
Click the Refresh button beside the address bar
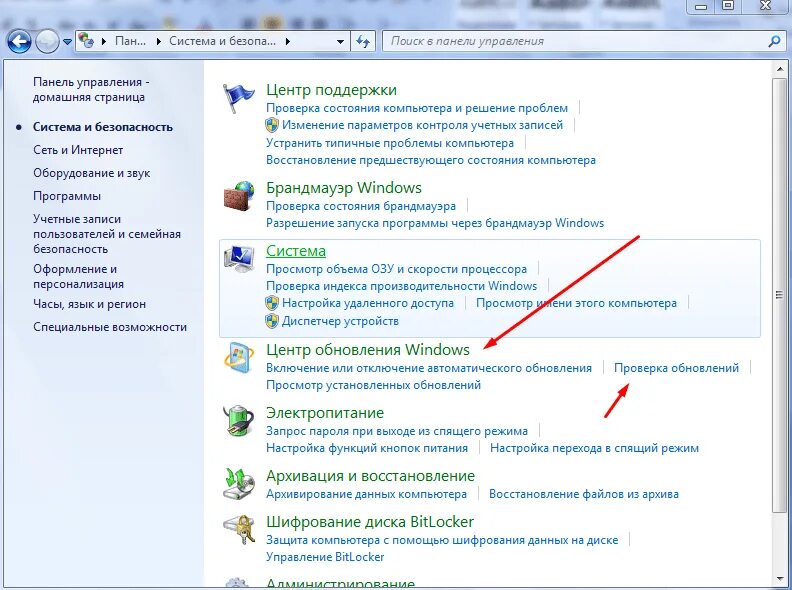click(x=363, y=41)
